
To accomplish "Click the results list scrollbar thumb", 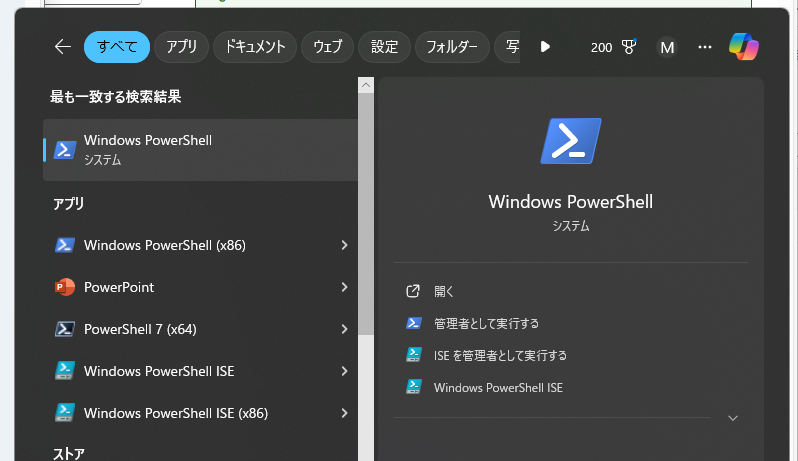I will pyautogui.click(x=366, y=214).
